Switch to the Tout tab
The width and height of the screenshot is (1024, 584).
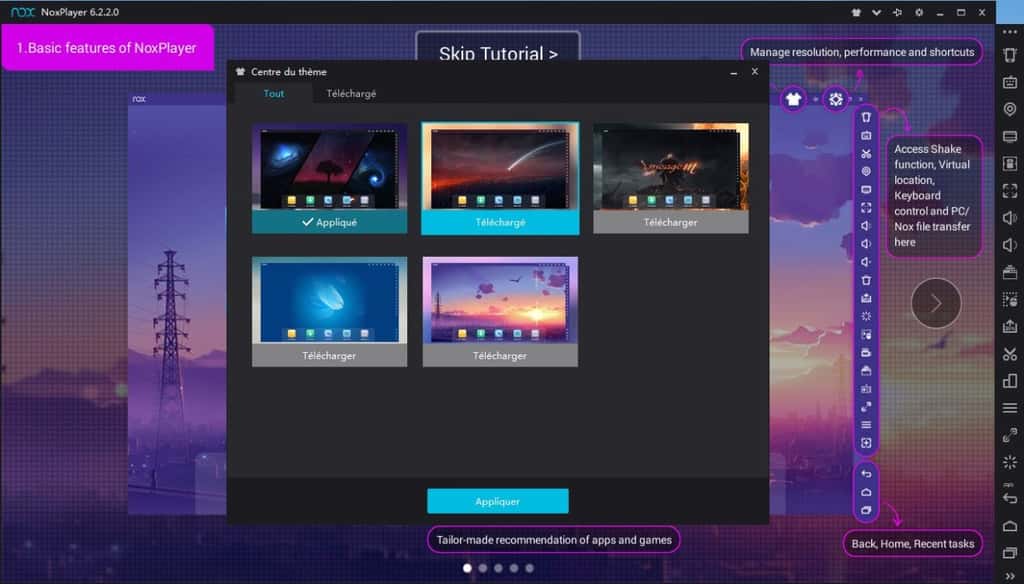[273, 93]
